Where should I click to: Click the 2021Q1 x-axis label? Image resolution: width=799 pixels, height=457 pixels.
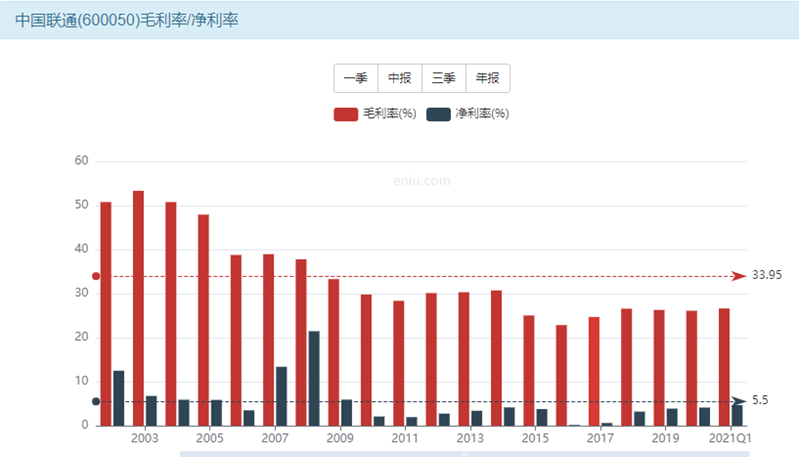coord(730,438)
